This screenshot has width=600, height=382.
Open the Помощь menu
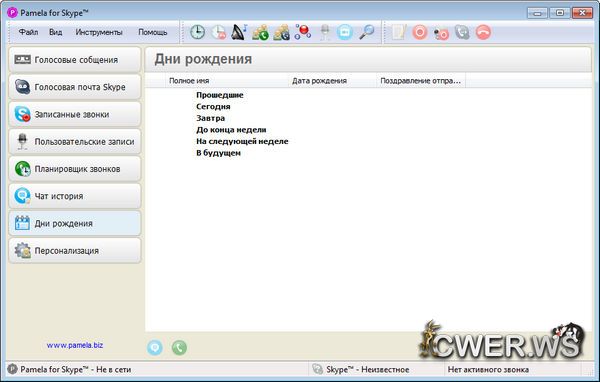click(x=153, y=32)
